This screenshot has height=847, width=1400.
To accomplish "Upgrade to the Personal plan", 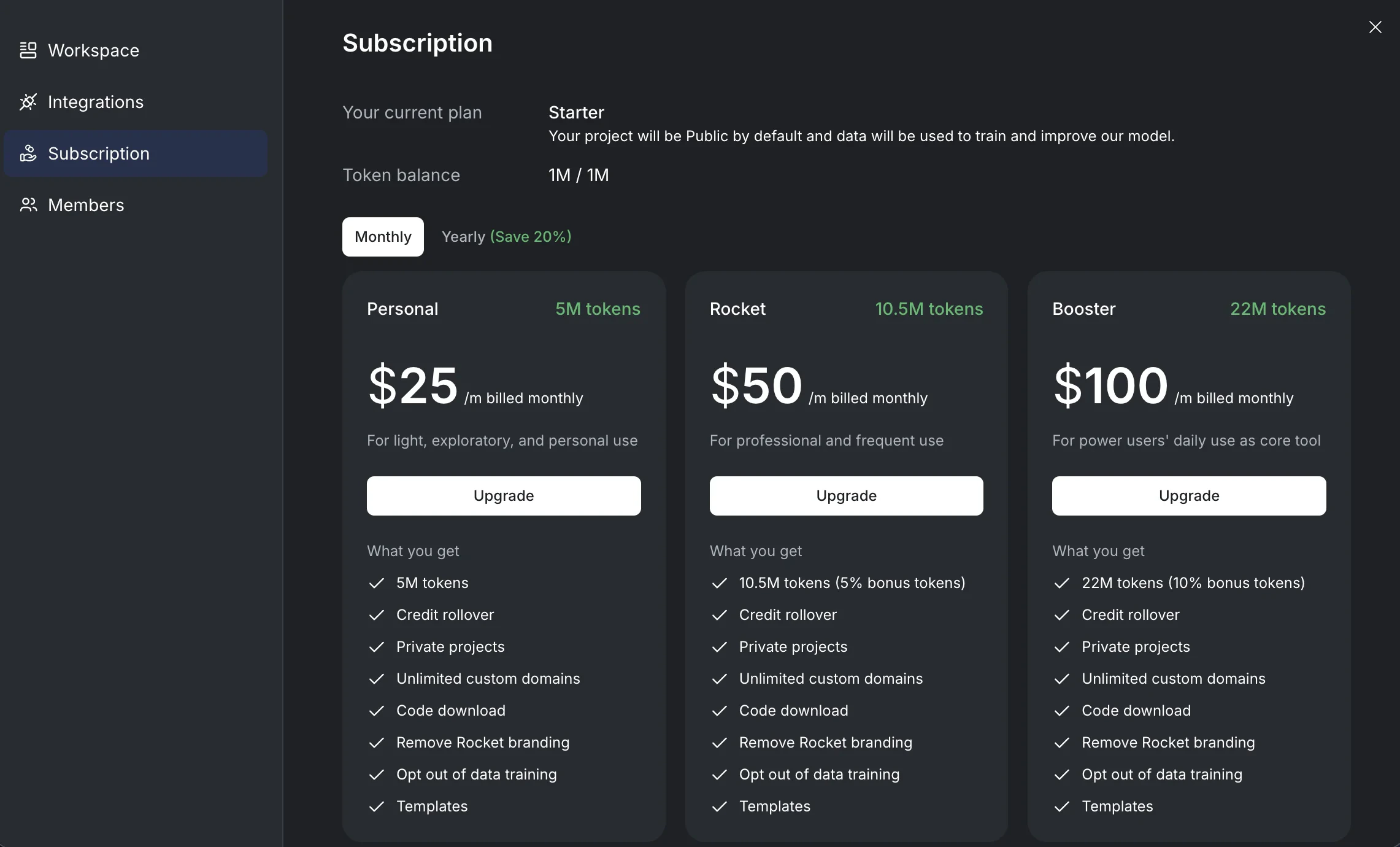I will tap(503, 495).
